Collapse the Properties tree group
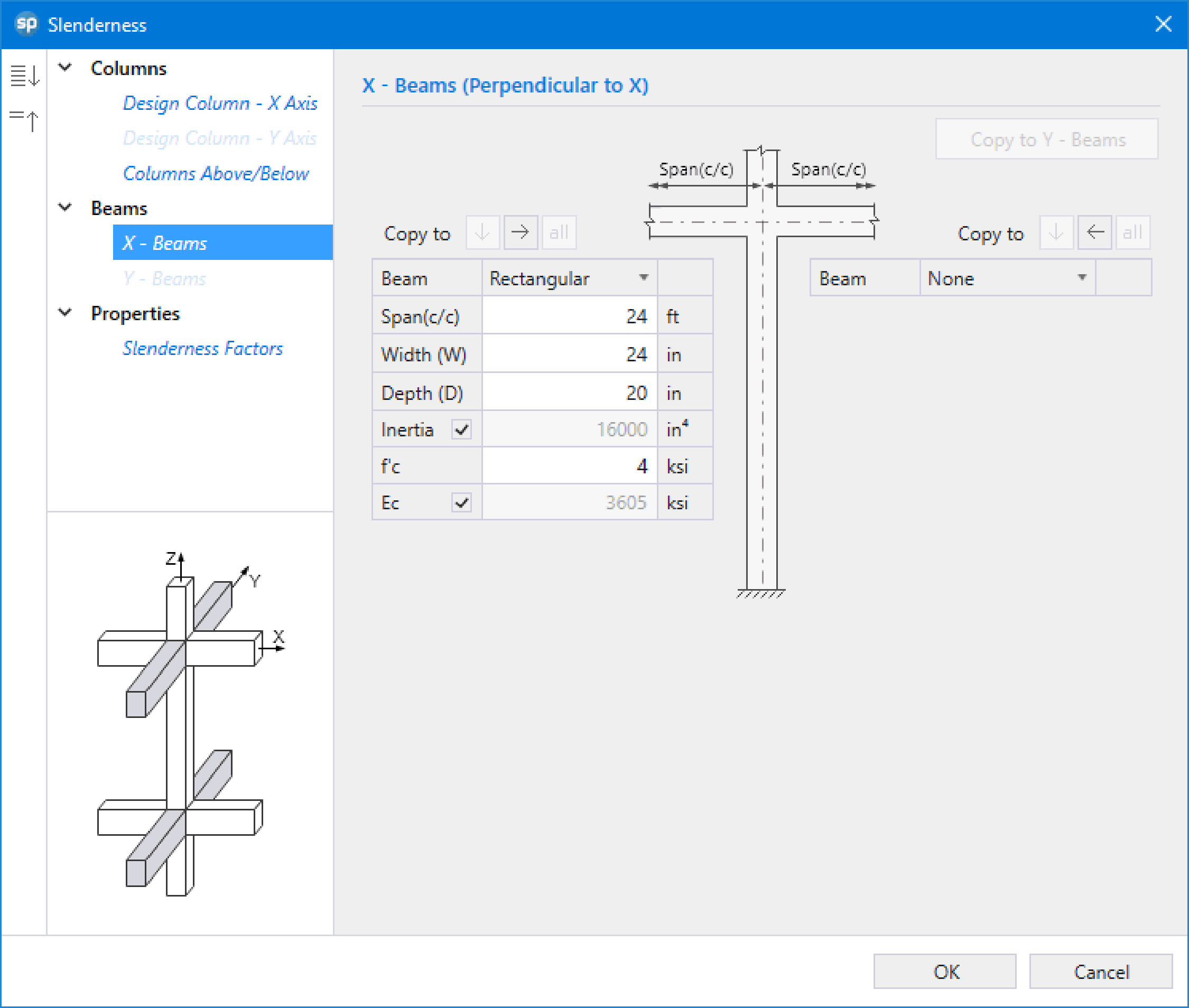The height and width of the screenshot is (1008, 1189). click(x=65, y=313)
